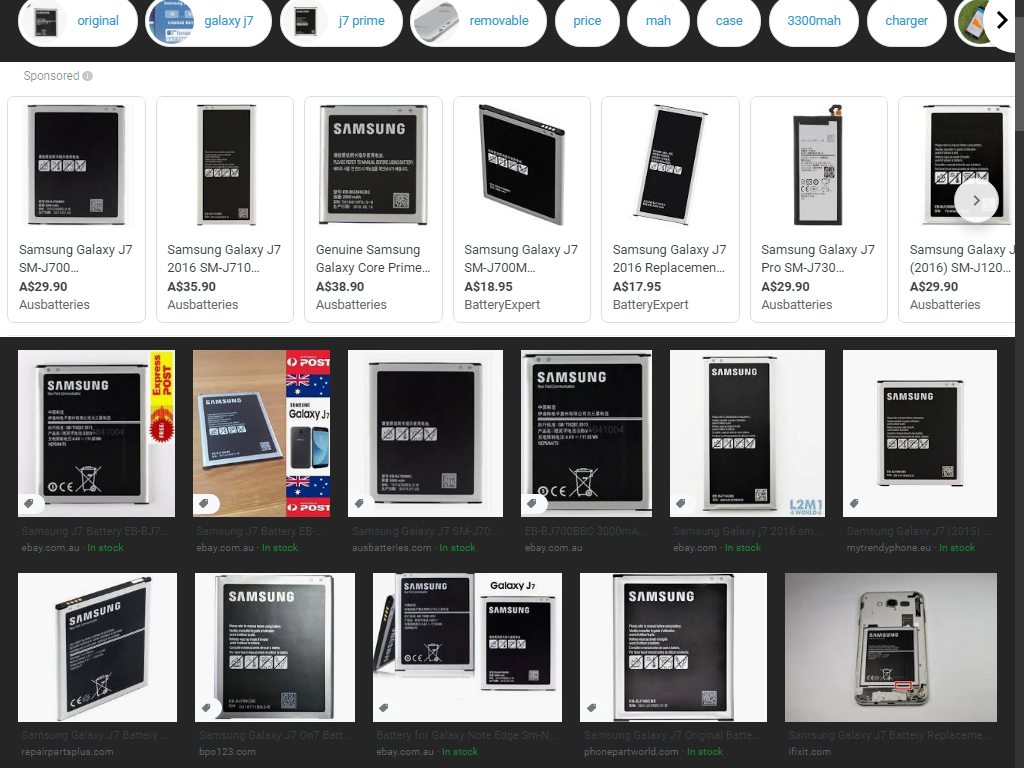The width and height of the screenshot is (1024, 768).
Task: Click product tag icon on Express Post image
Action: [x=29, y=503]
